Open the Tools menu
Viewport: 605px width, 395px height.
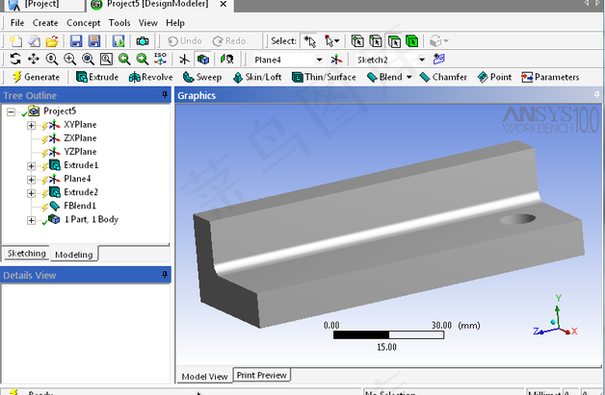click(119, 23)
